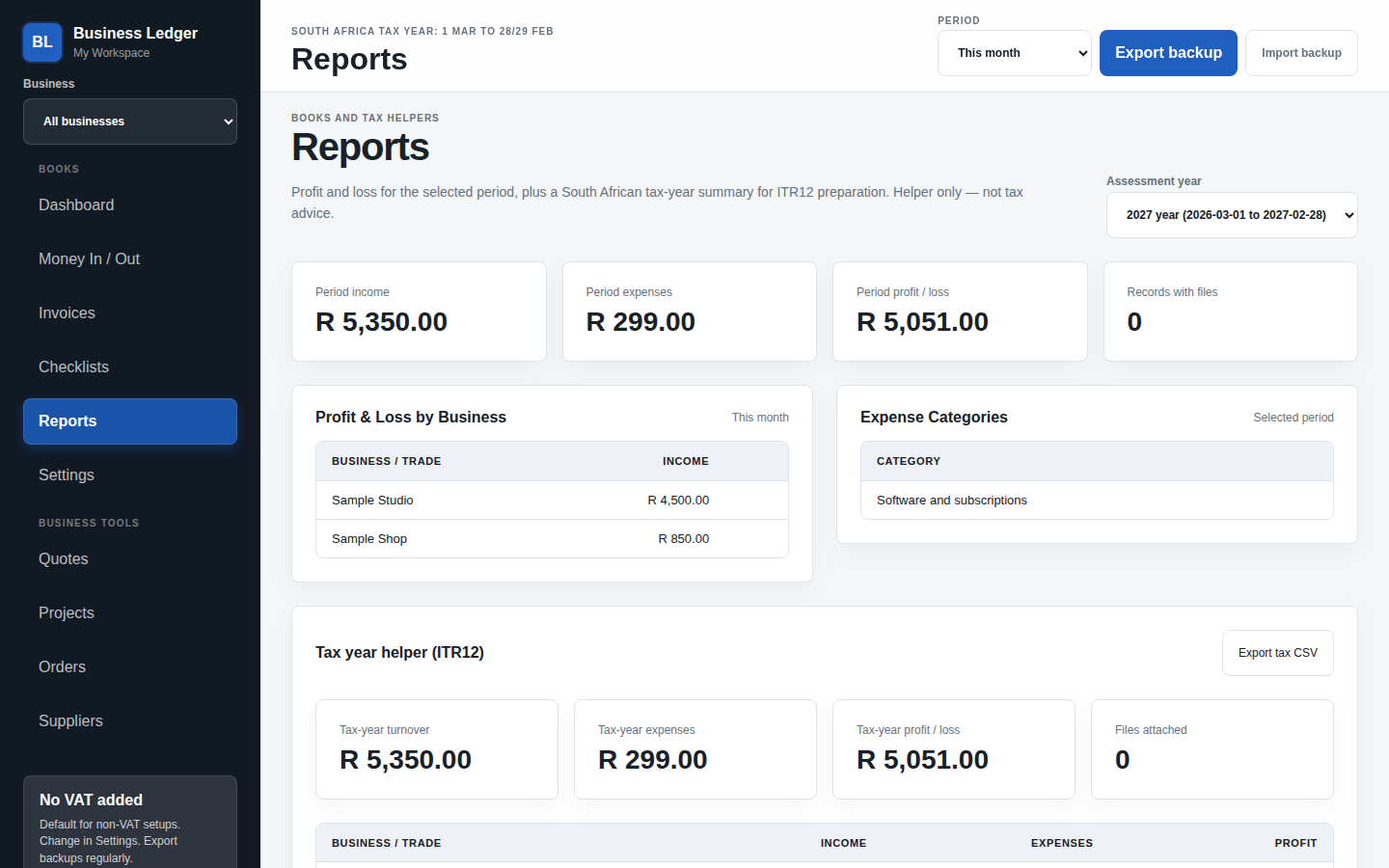Open the Projects page
Screen dimensions: 1389x868
pos(130,613)
